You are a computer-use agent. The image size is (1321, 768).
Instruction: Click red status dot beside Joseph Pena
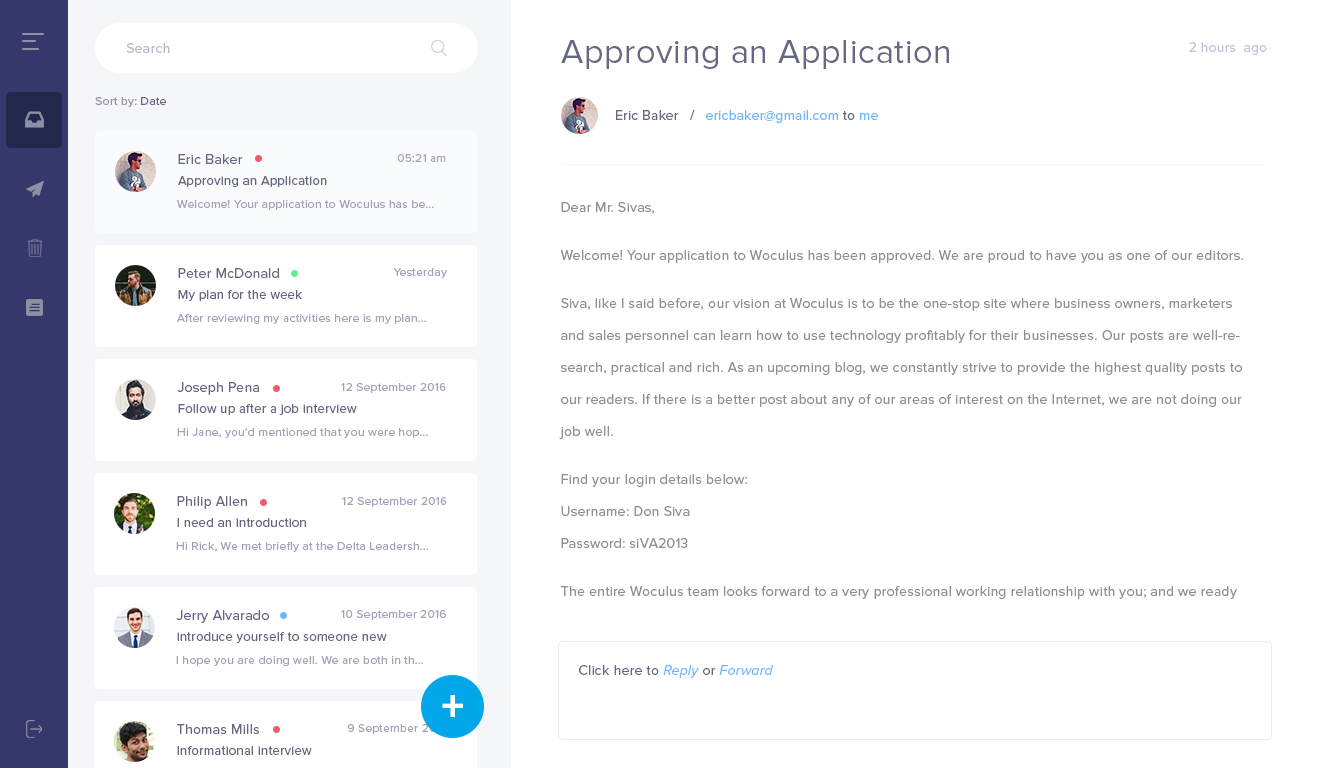[x=276, y=388]
